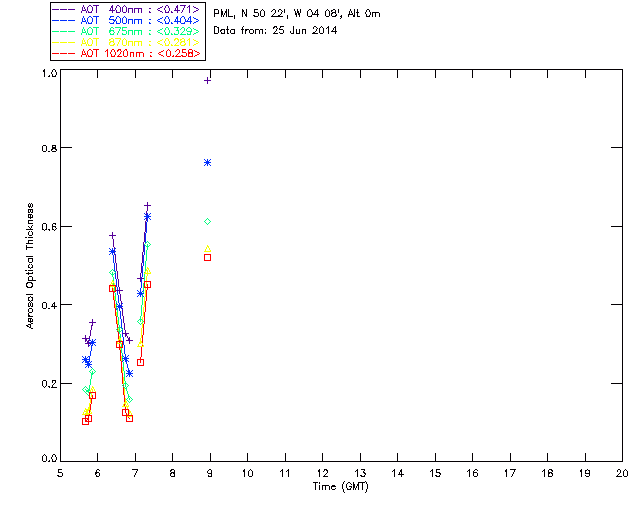Click the PML station location text
This screenshot has height=512, width=640.
tap(297, 14)
